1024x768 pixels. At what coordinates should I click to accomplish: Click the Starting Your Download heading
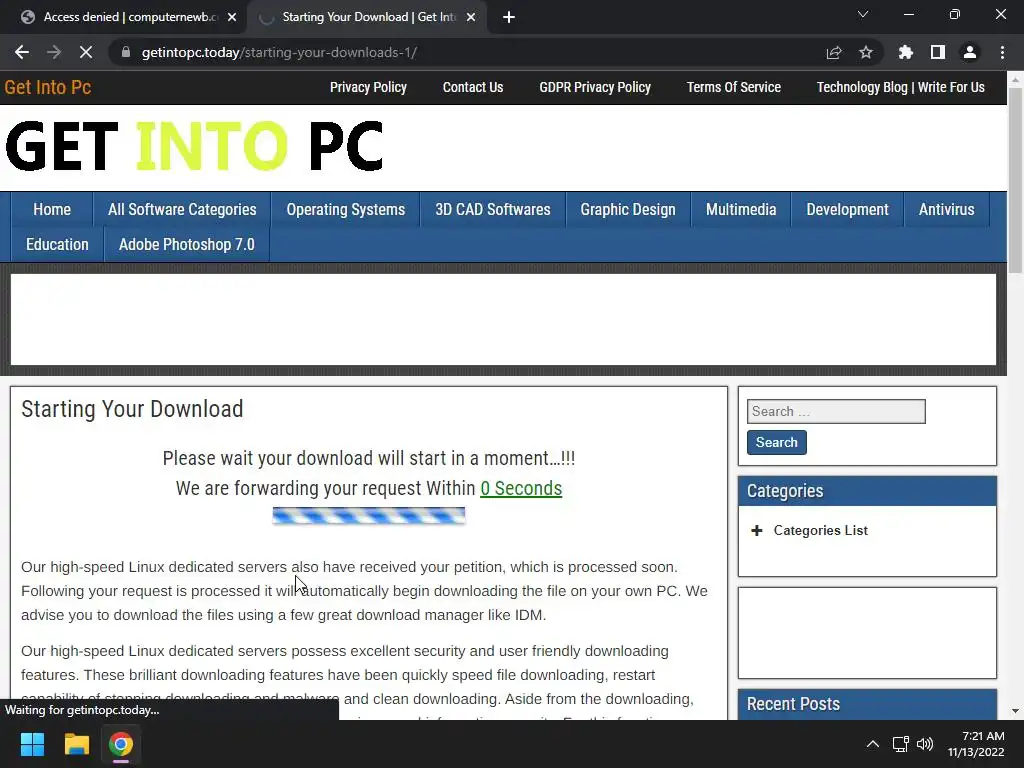click(132, 409)
